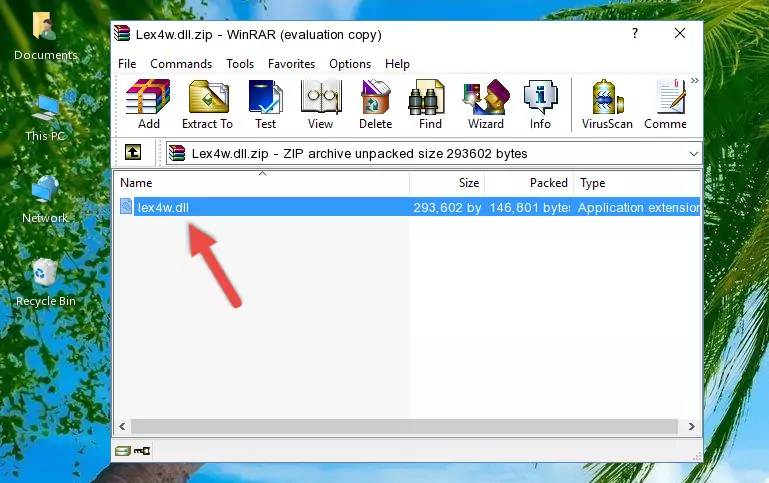Click the WinRAR title bar icon
Viewport: 769px width, 483px height.
click(x=122, y=33)
